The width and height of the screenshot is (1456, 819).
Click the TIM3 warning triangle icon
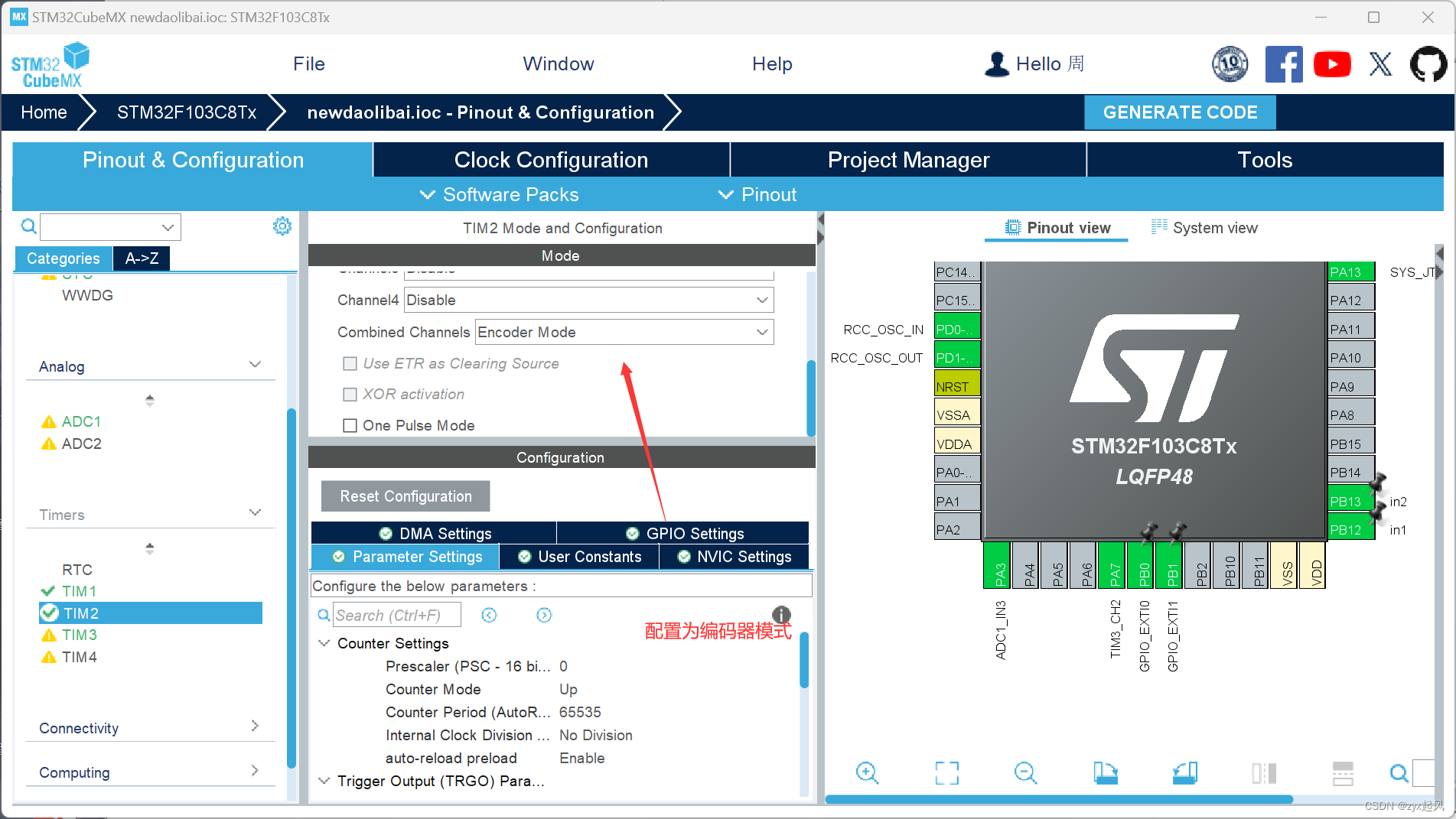(49, 635)
